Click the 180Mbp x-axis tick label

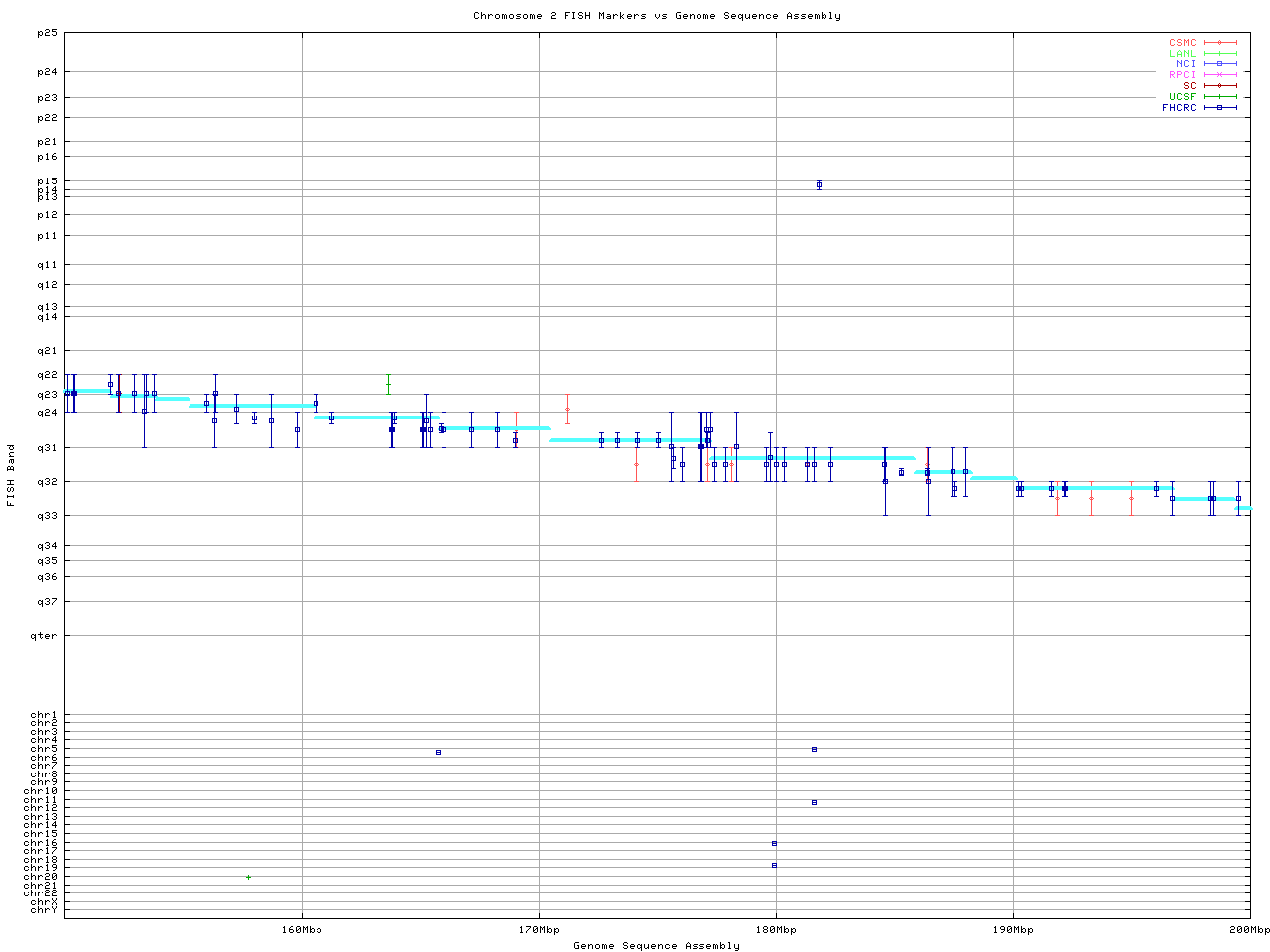[776, 930]
